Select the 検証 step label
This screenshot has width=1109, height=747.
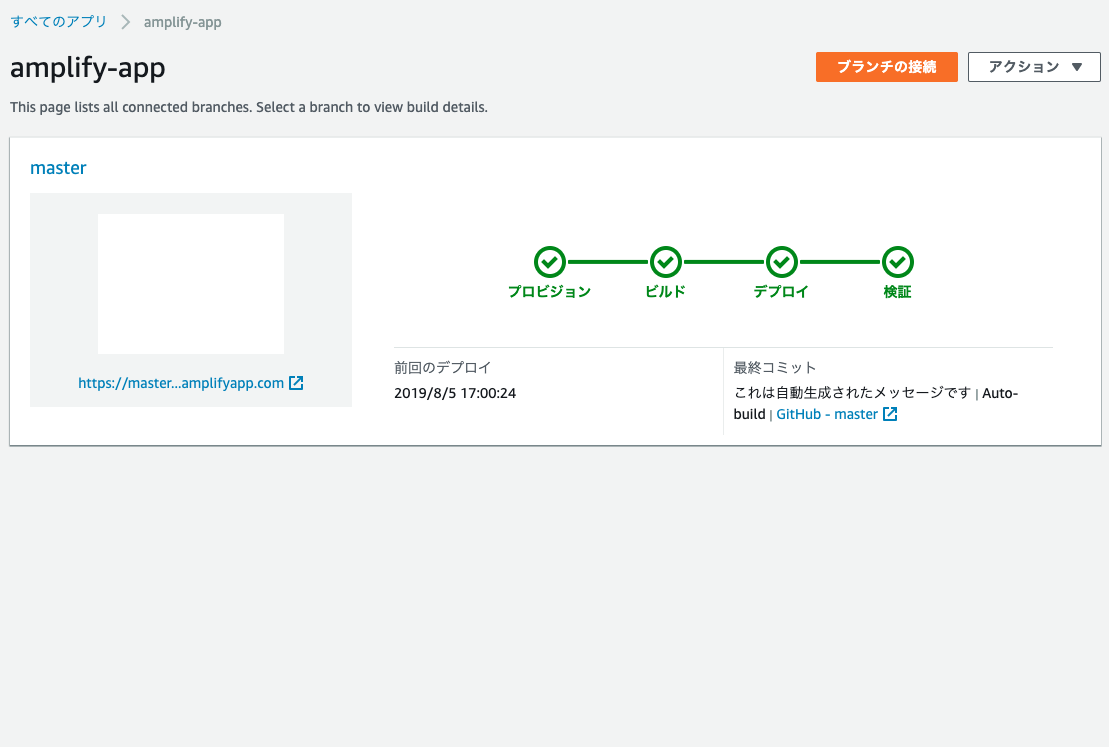point(898,291)
